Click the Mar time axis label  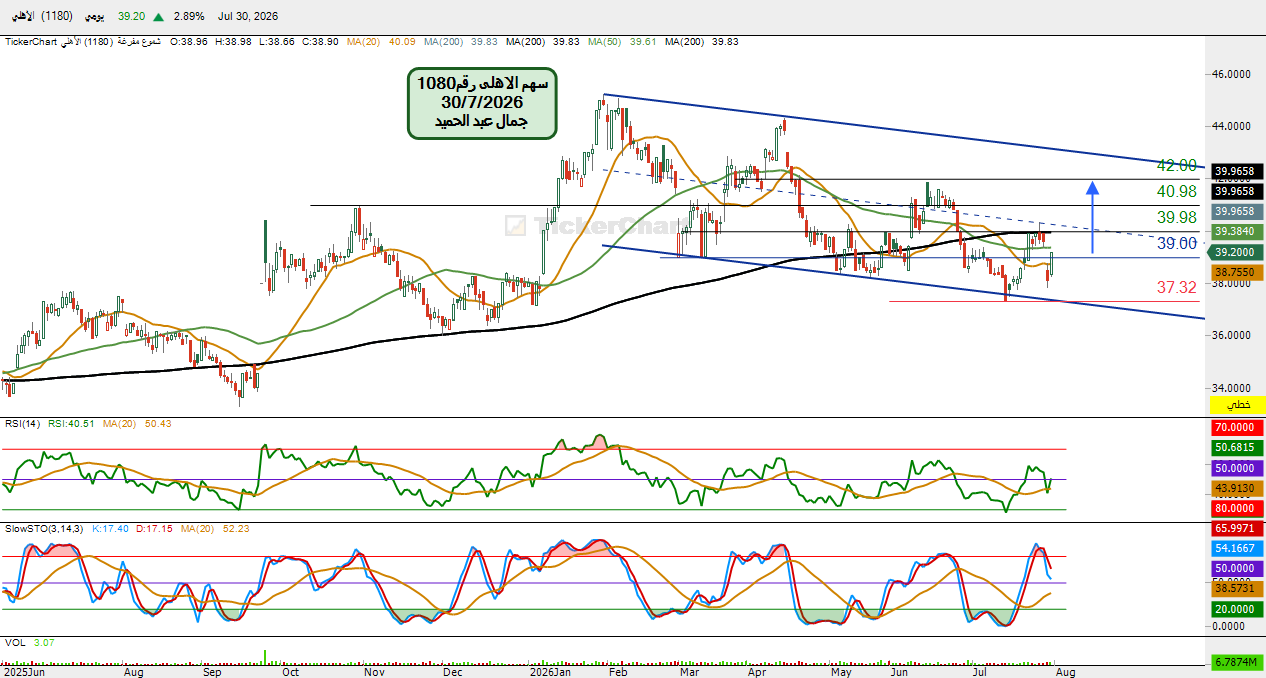689,673
